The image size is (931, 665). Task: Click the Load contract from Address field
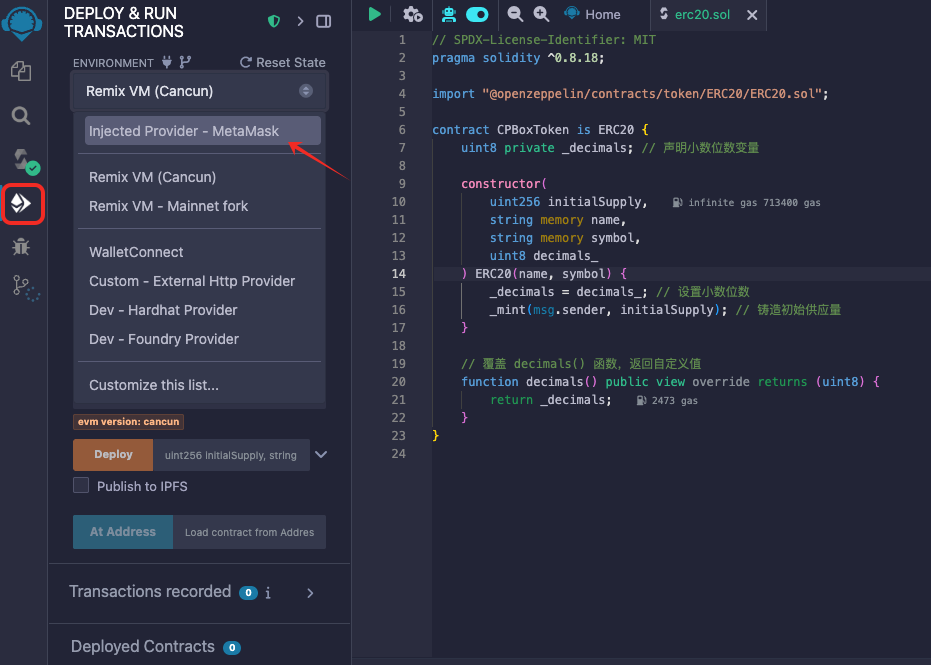(249, 532)
